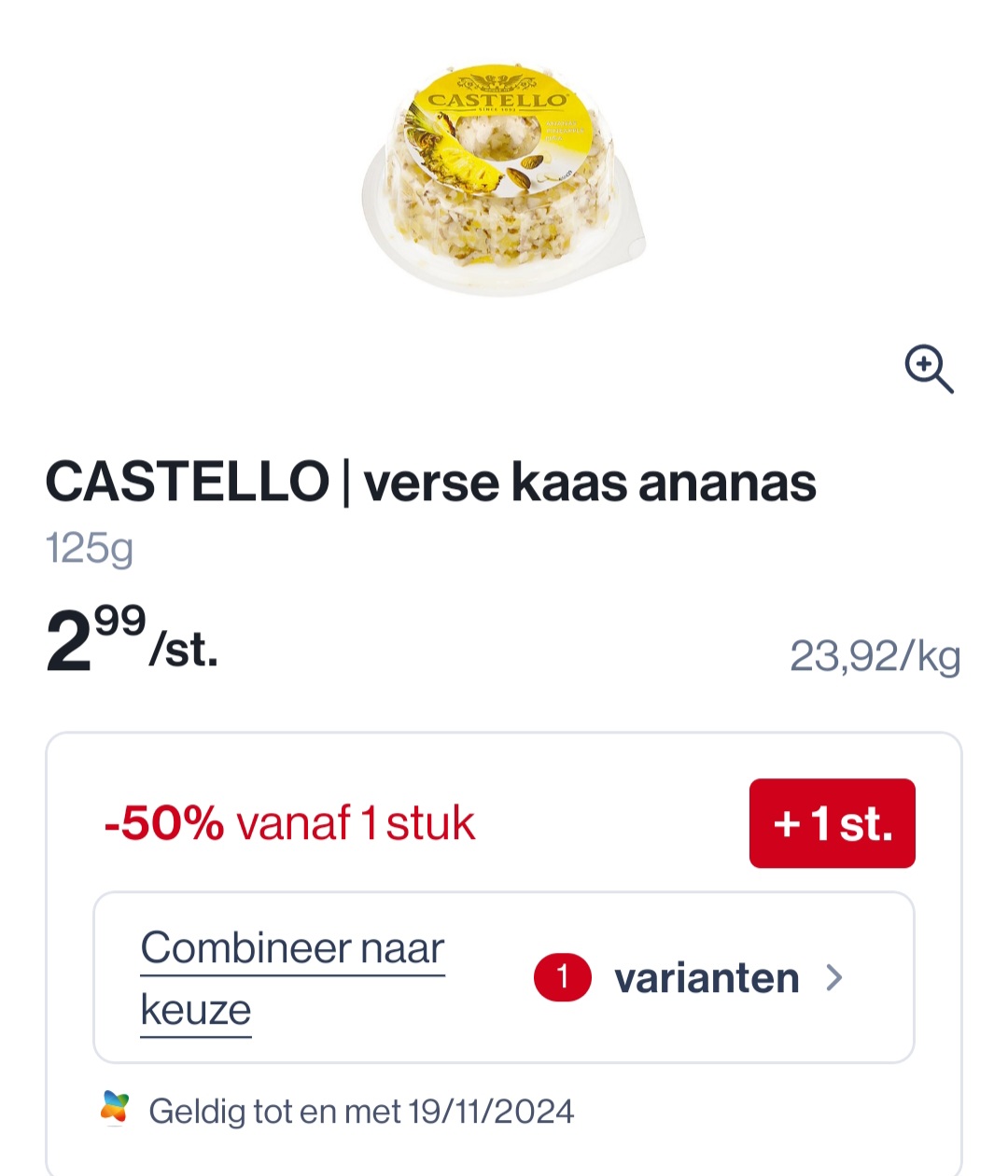Viewport: 1008px width, 1176px height.
Task: Tap the colorful Xtra logo icon
Action: [x=115, y=1109]
